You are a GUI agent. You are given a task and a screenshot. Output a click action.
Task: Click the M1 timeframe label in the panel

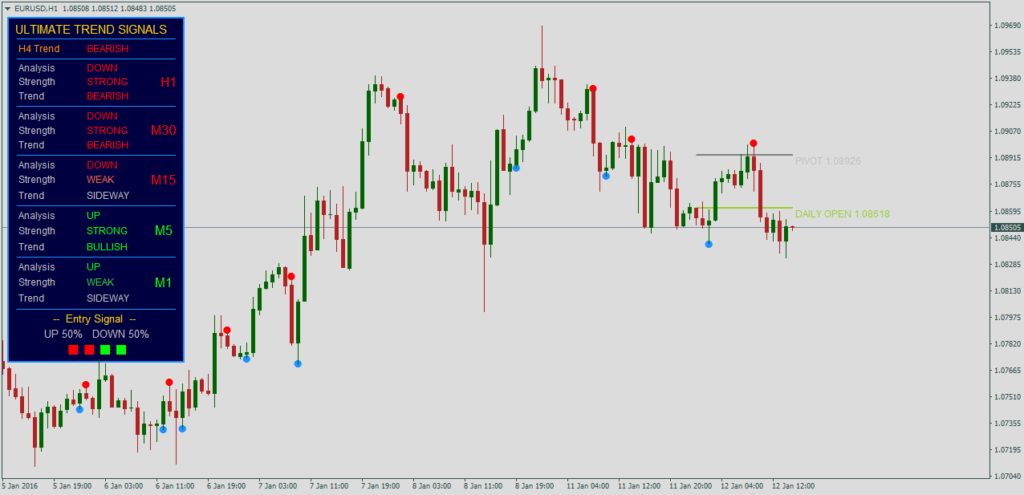point(163,282)
